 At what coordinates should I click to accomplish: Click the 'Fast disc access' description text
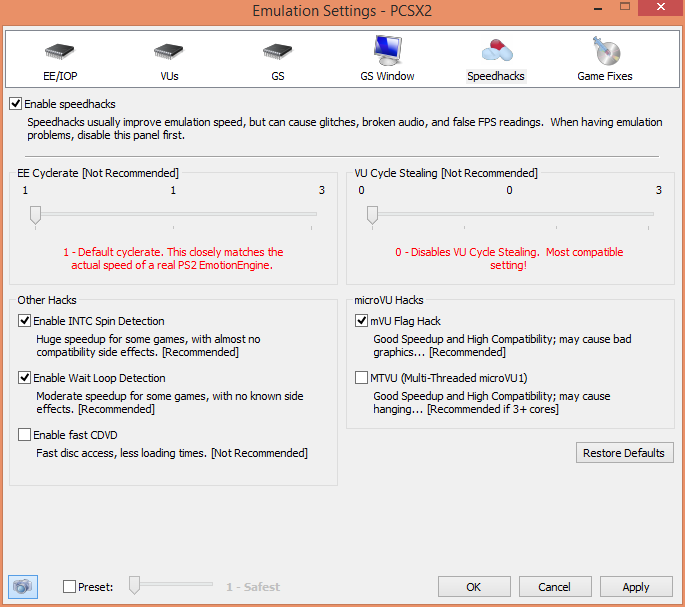pos(172,453)
